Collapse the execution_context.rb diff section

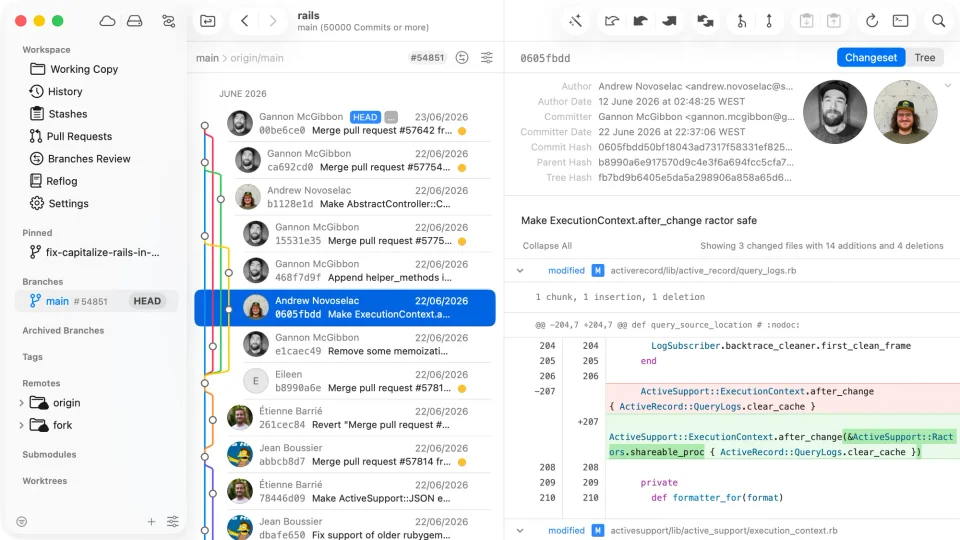click(520, 531)
